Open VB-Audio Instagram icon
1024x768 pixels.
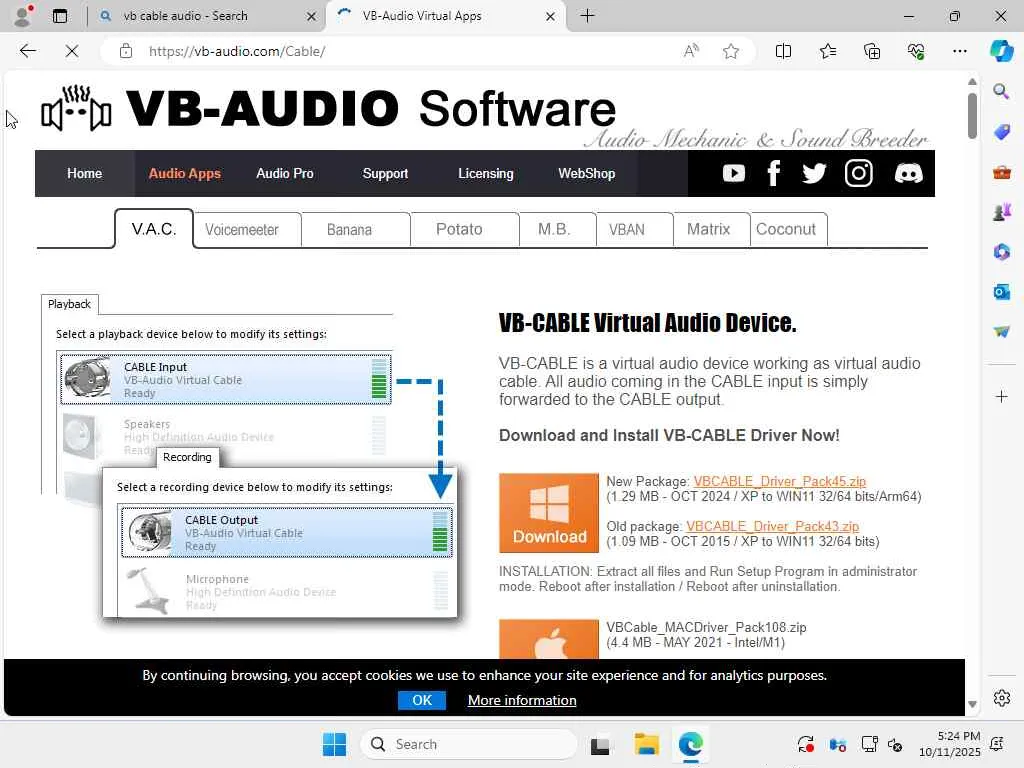(x=858, y=173)
